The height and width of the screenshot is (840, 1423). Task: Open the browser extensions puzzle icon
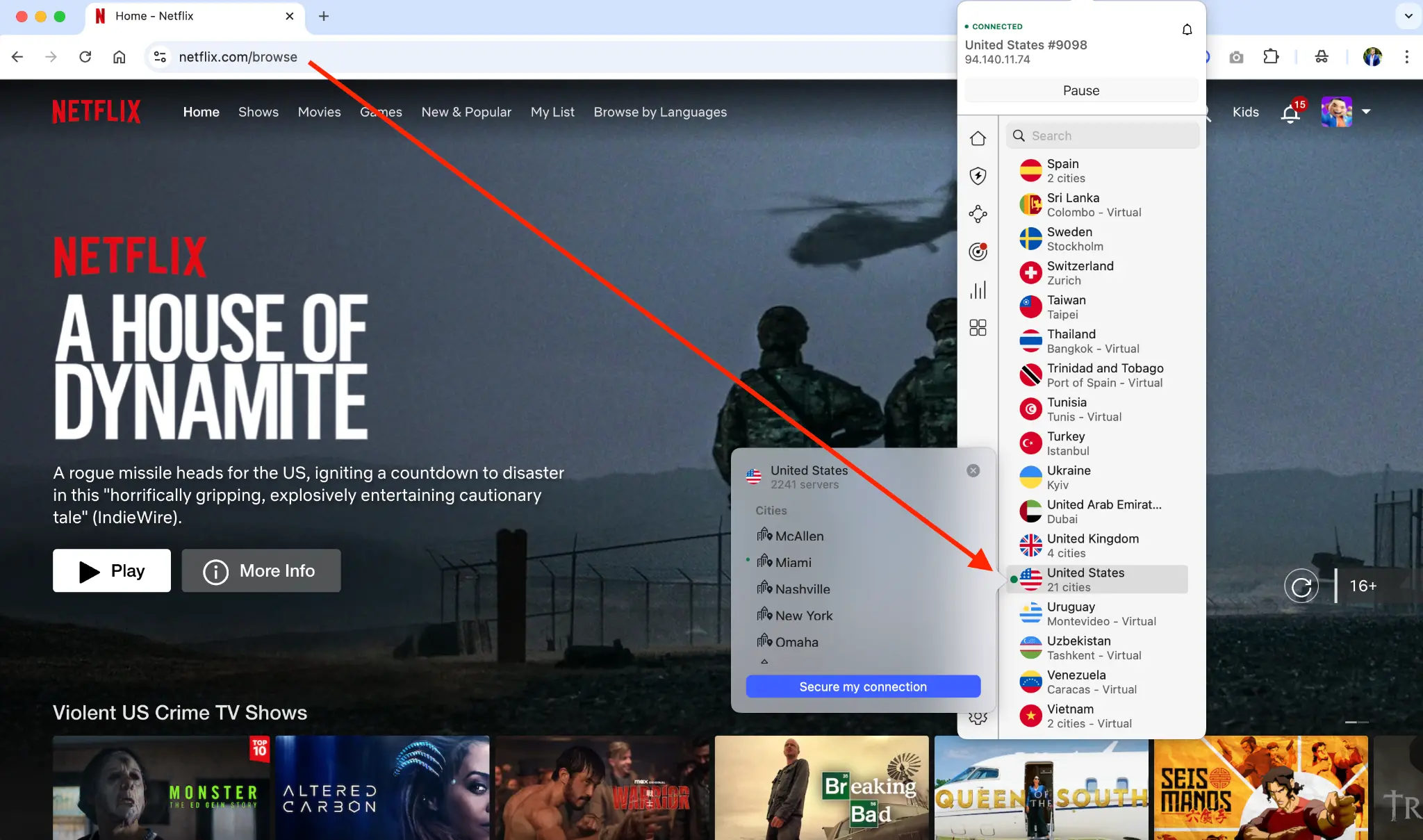coord(1272,56)
